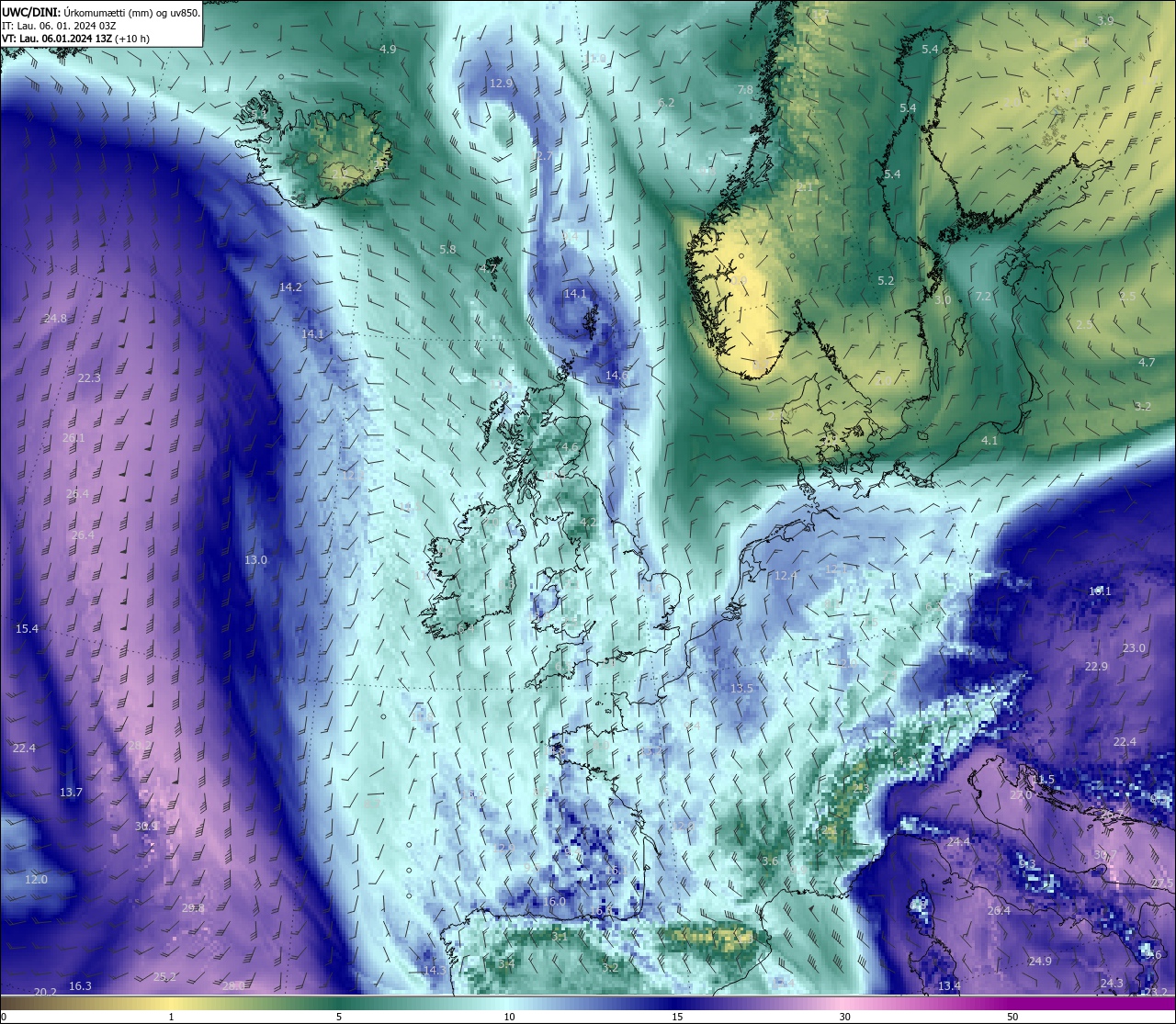Click the 50 label on color scale
Viewport: 1176px width, 1024px height.
point(1012,1017)
